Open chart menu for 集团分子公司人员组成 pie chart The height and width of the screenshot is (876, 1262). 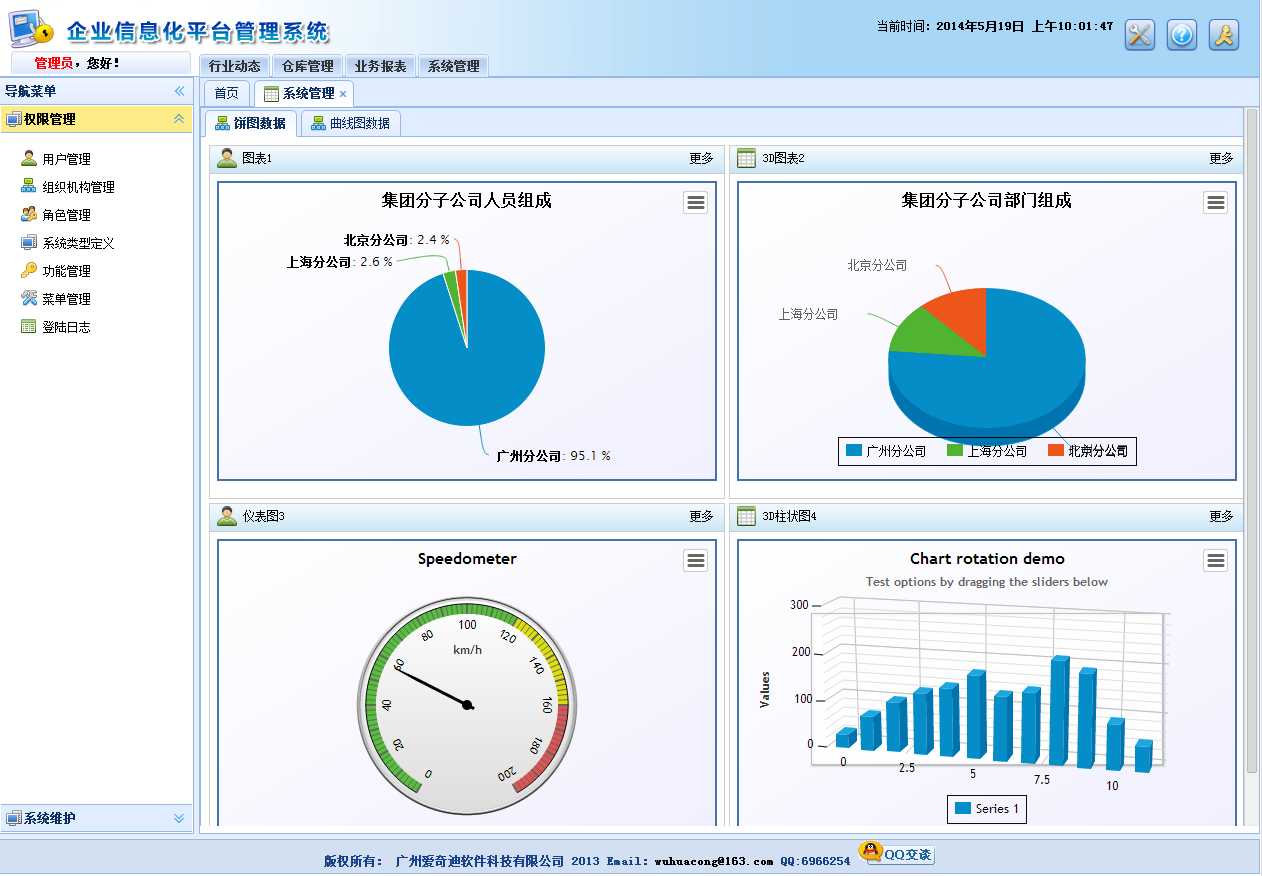[x=696, y=203]
